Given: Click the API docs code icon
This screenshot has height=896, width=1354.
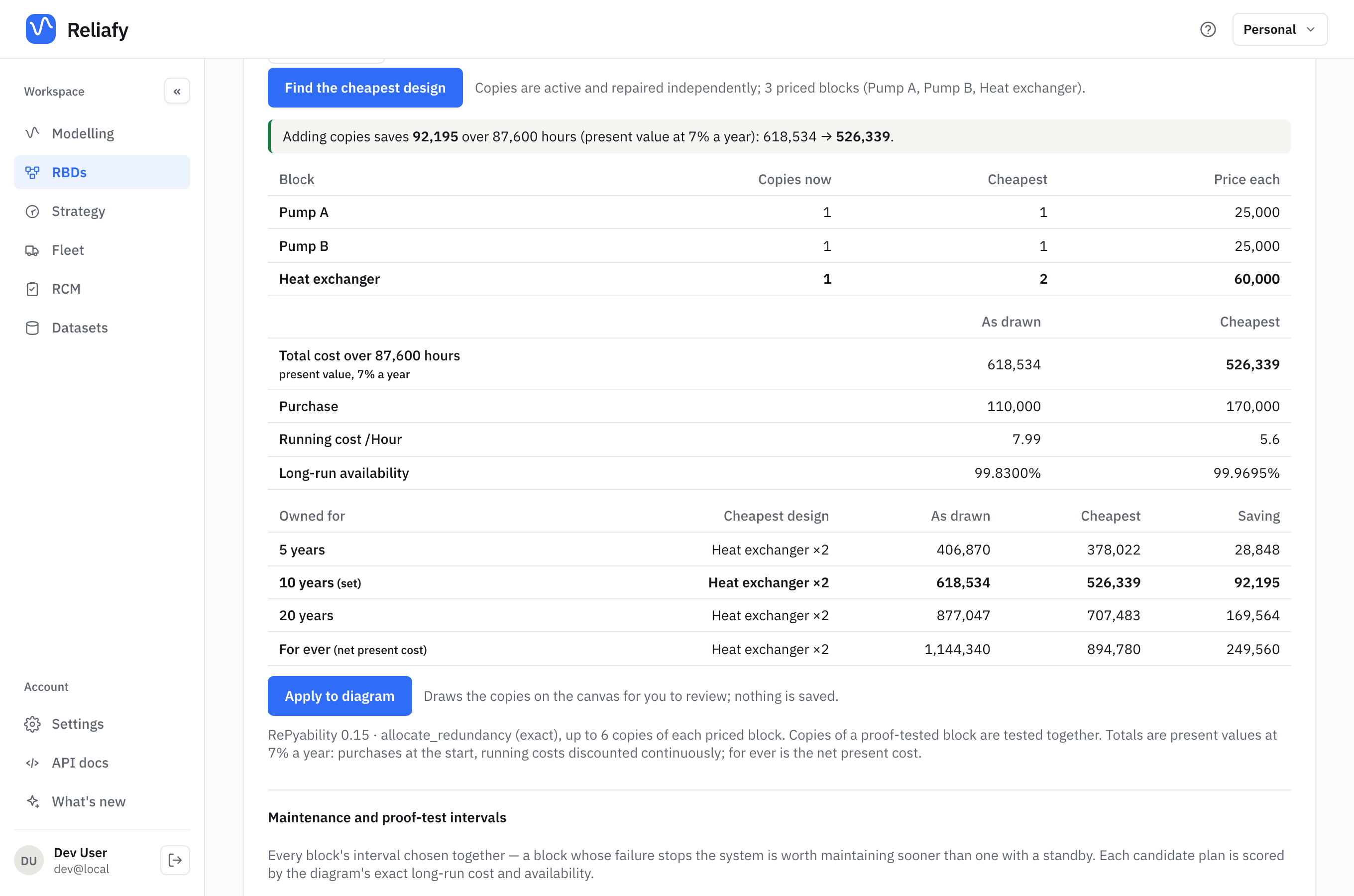Looking at the screenshot, I should click(32, 763).
